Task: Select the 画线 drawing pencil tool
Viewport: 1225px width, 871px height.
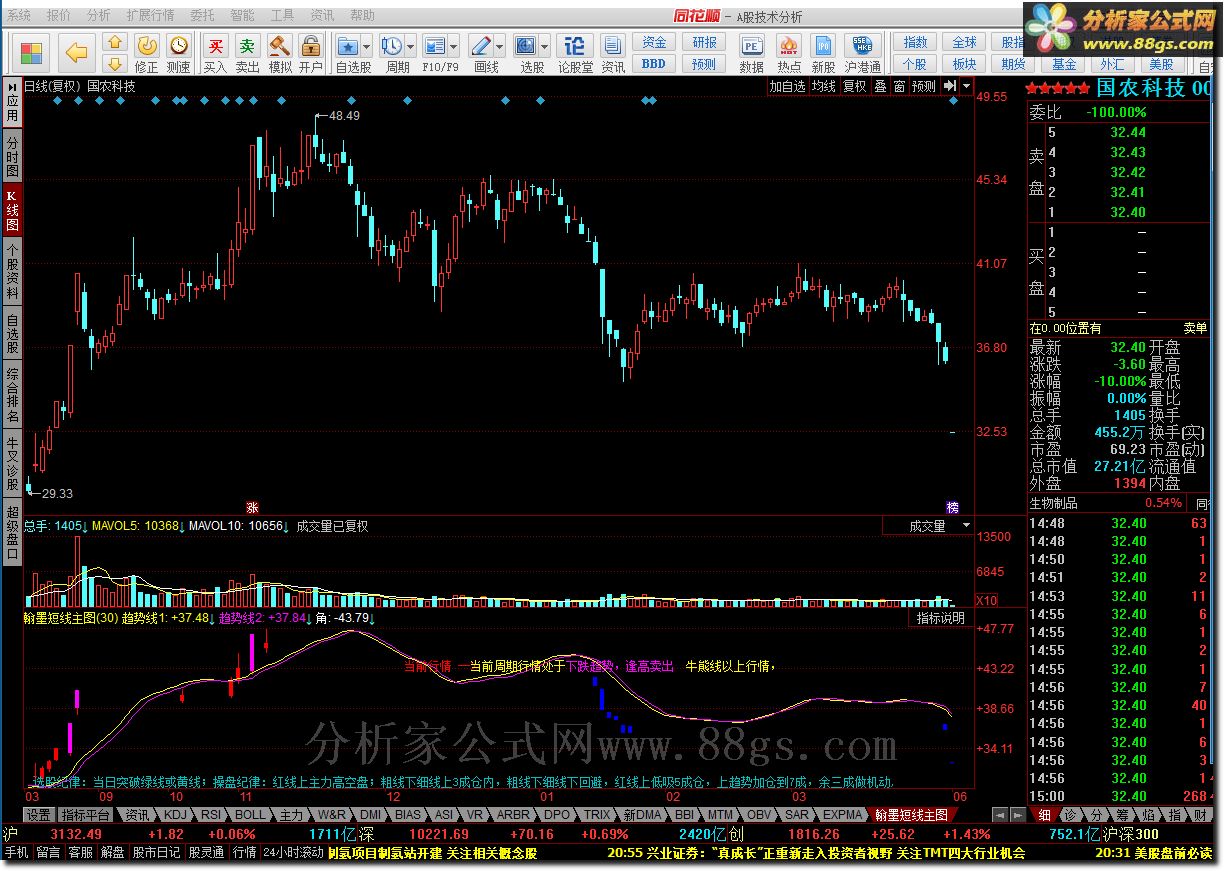Action: [481, 46]
